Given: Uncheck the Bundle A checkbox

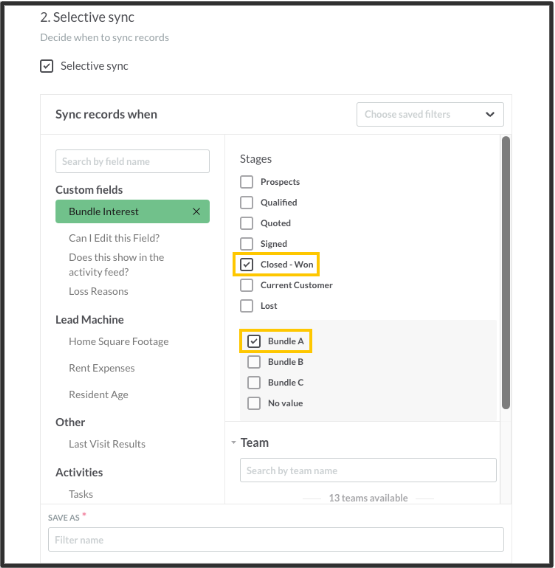Looking at the screenshot, I should tap(254, 341).
